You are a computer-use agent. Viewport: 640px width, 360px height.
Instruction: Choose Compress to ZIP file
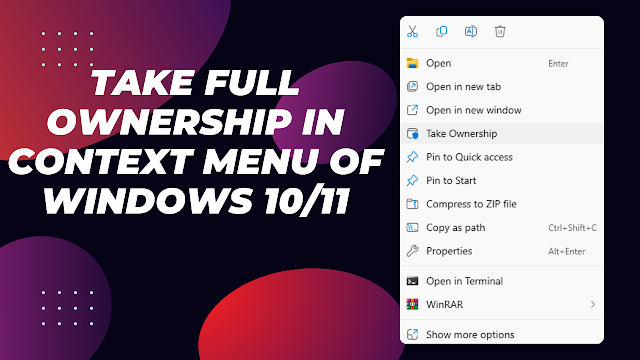coord(502,204)
